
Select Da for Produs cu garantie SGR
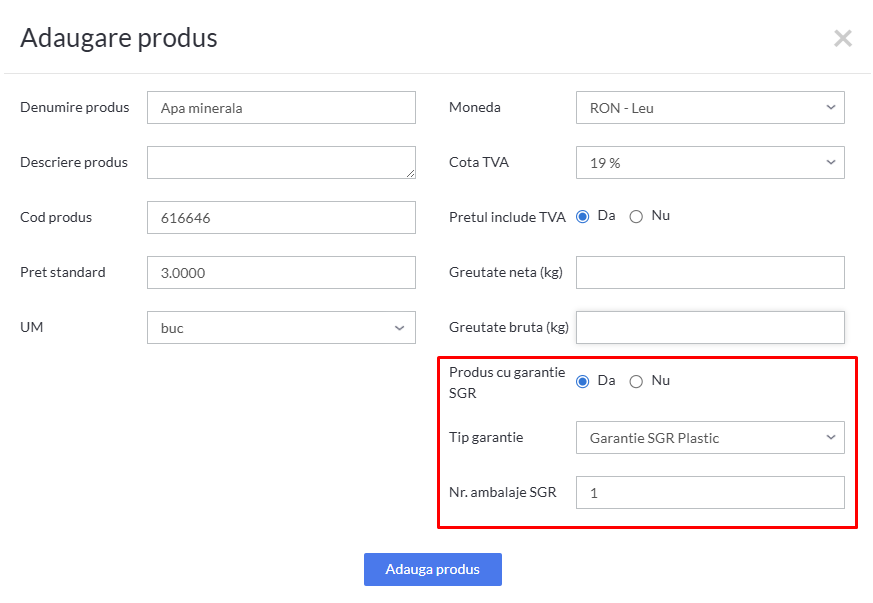click(x=583, y=381)
